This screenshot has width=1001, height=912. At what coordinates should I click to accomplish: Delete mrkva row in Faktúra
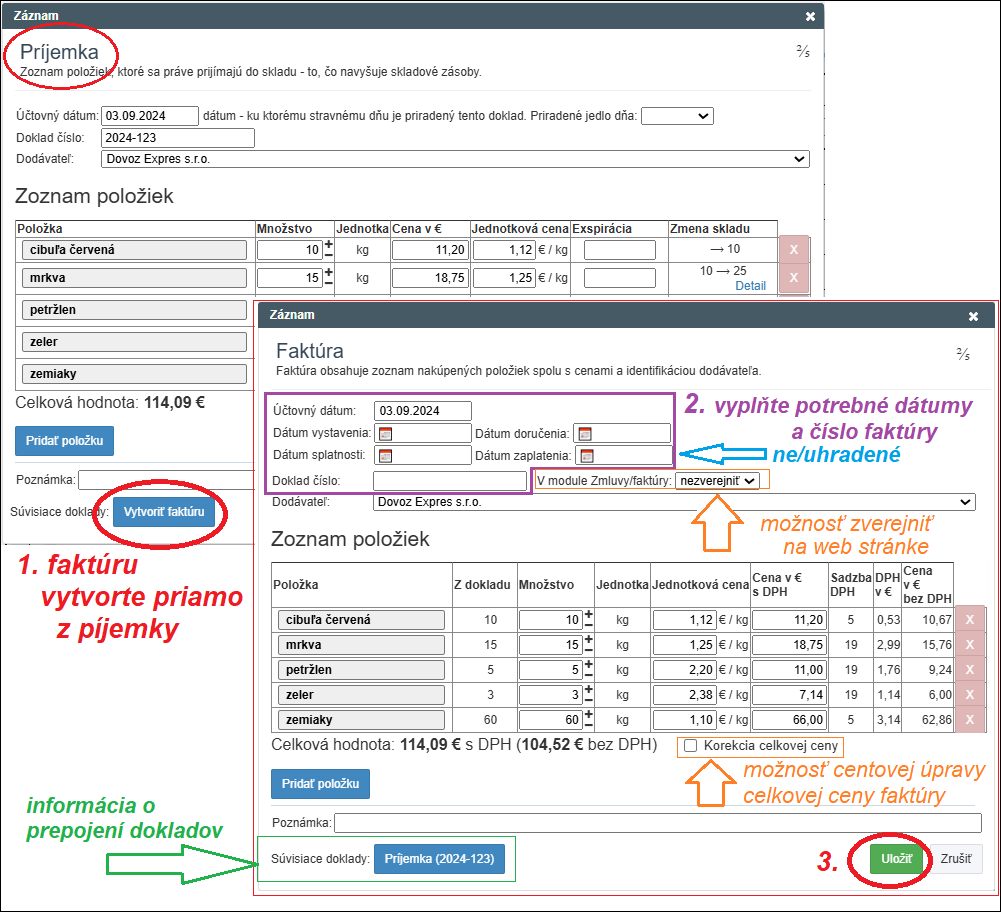click(x=970, y=645)
